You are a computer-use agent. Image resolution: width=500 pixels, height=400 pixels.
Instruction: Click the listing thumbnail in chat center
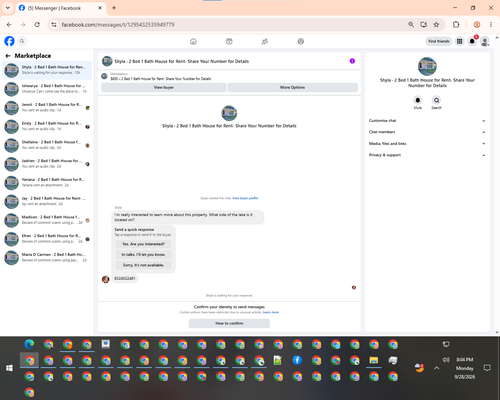pyautogui.click(x=229, y=113)
